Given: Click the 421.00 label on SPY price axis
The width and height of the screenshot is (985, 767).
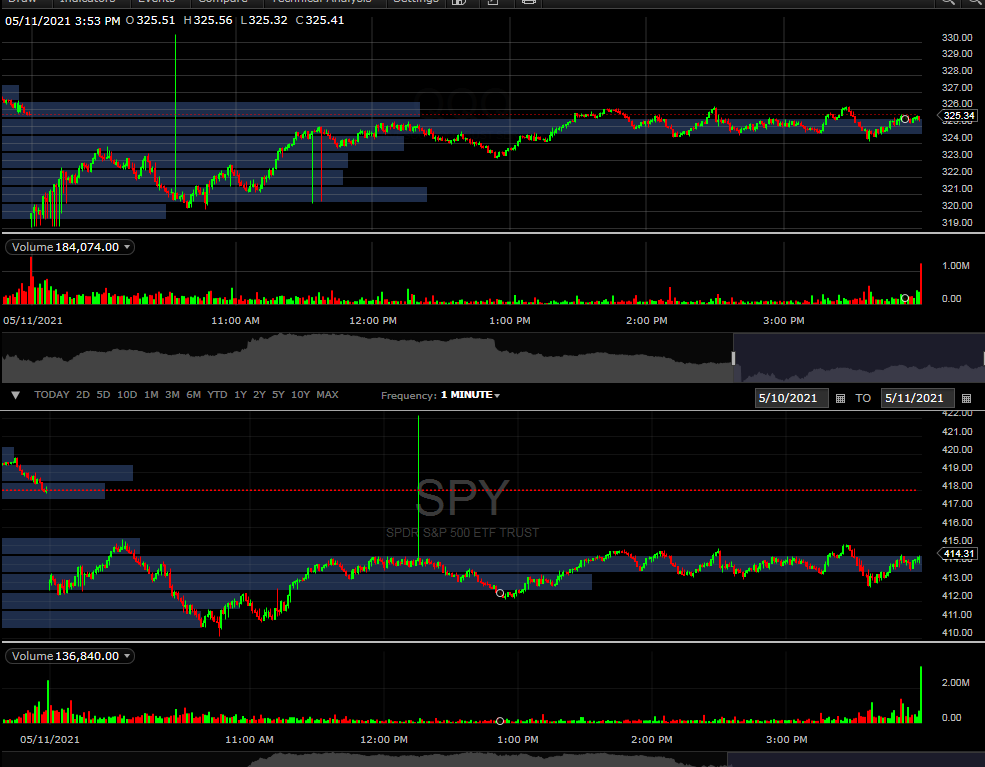Looking at the screenshot, I should (957, 432).
